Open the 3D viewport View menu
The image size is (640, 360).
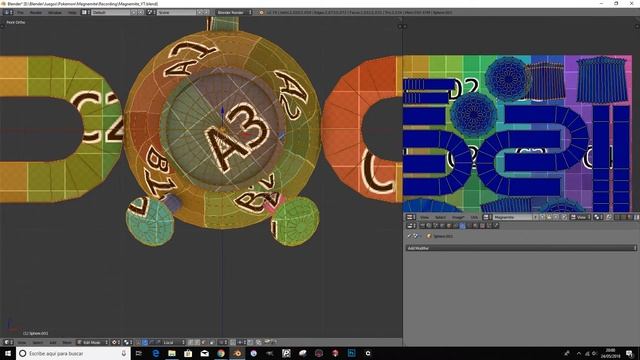[x=22, y=342]
